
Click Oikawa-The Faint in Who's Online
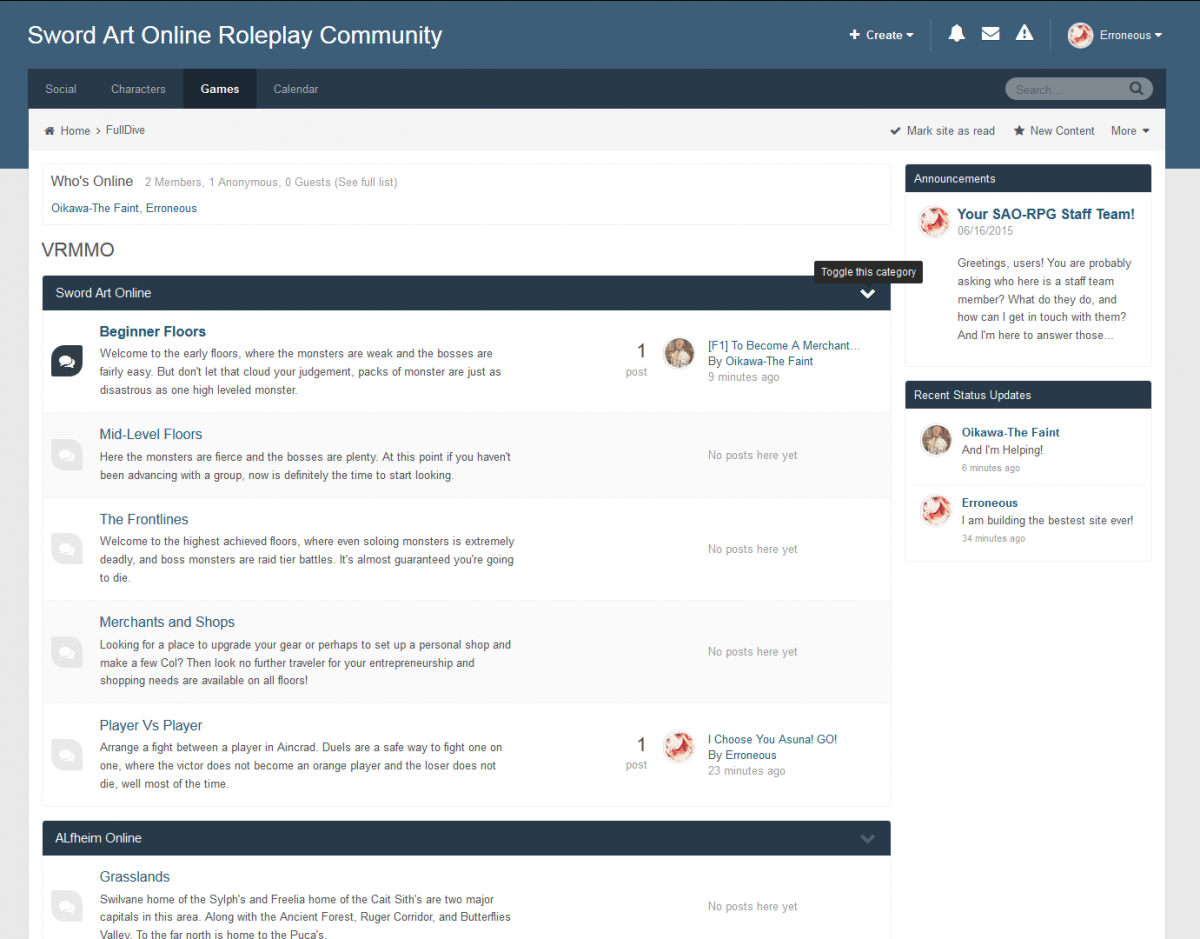coord(96,208)
